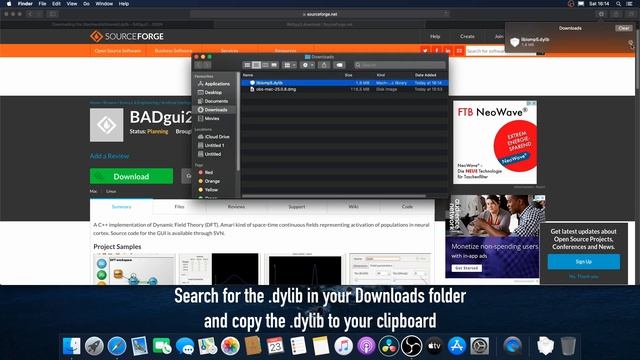640x360 pixels.
Task: Open Podcasts app in the Dock
Action: [366, 346]
